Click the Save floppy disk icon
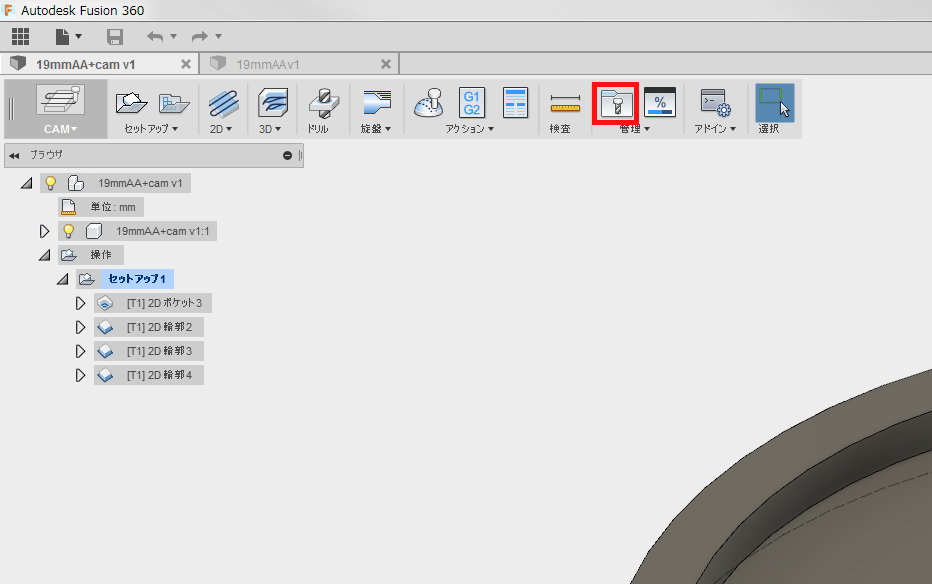 tap(115, 37)
